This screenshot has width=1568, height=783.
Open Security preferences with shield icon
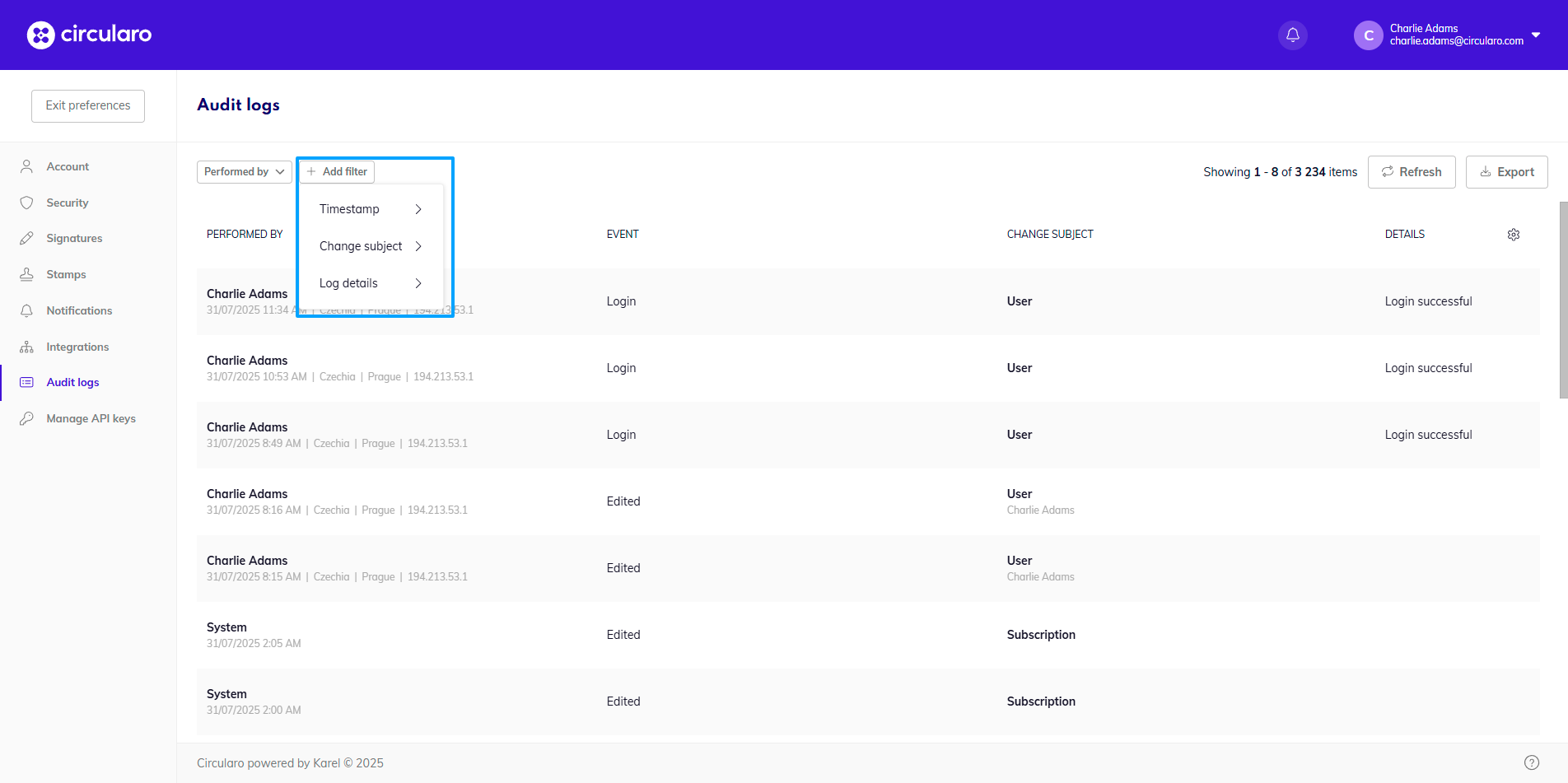click(x=67, y=203)
